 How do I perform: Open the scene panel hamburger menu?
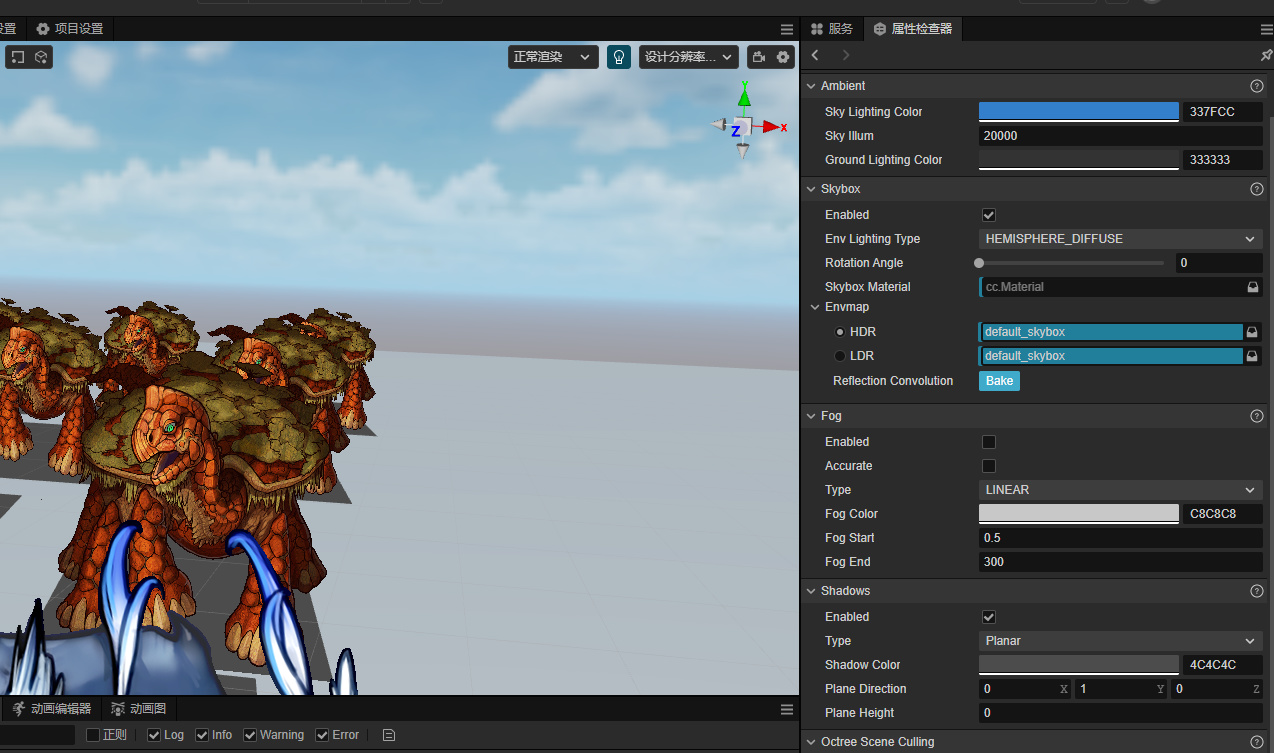[787, 29]
